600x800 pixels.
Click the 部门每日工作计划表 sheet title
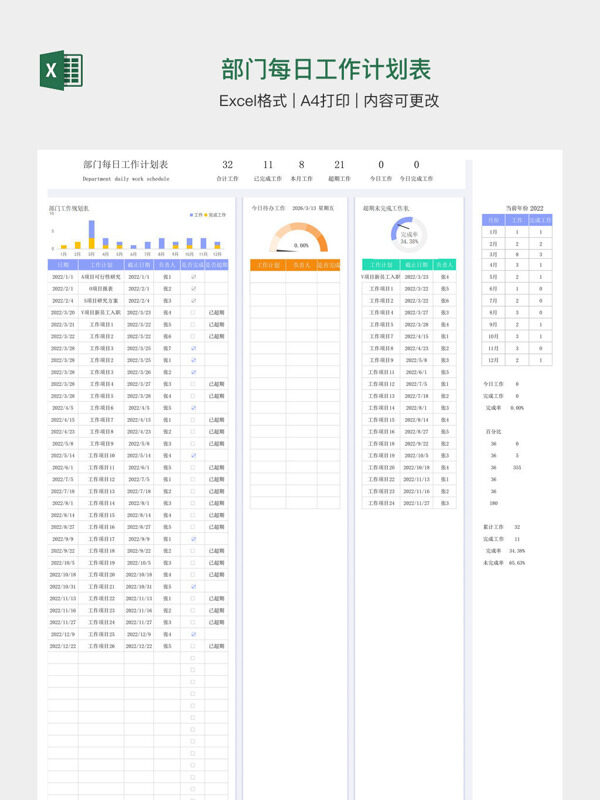point(126,164)
